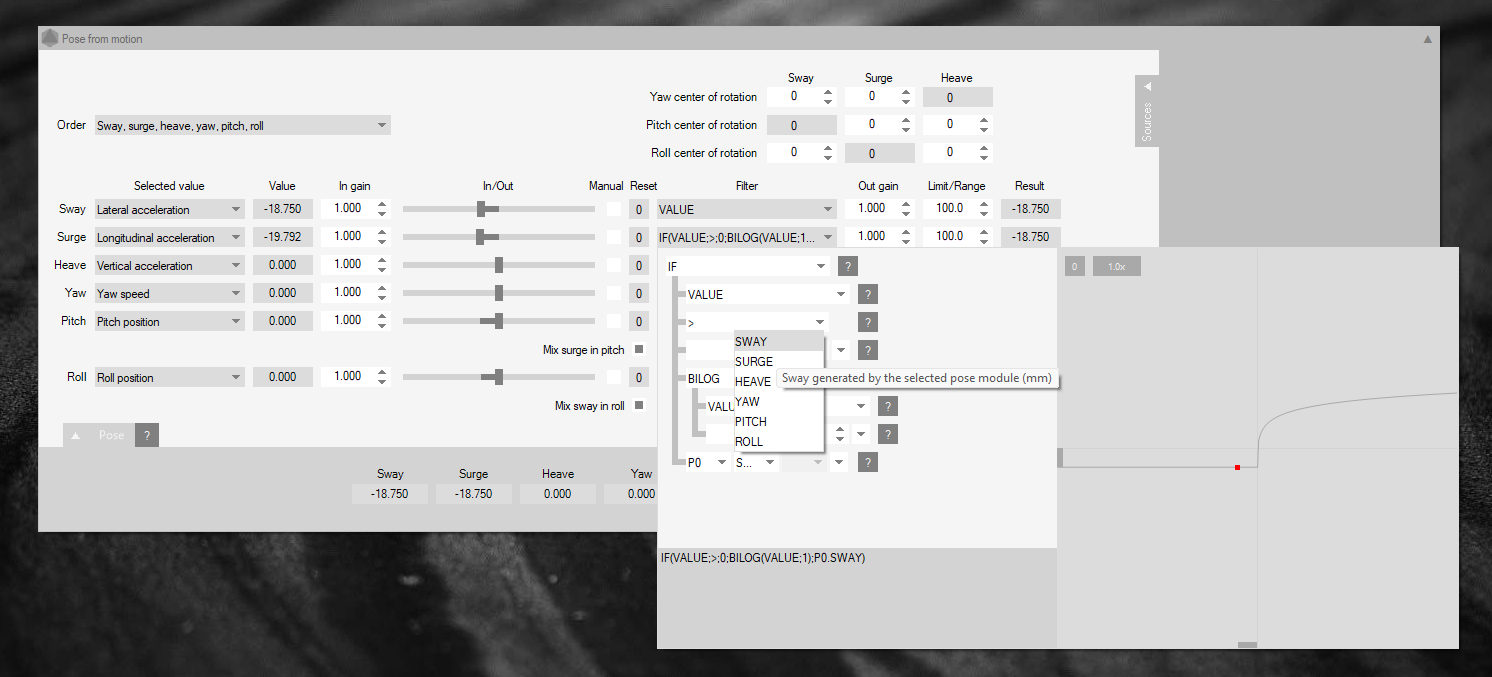The height and width of the screenshot is (677, 1492).
Task: Open the Order dropdown
Action: tap(382, 126)
